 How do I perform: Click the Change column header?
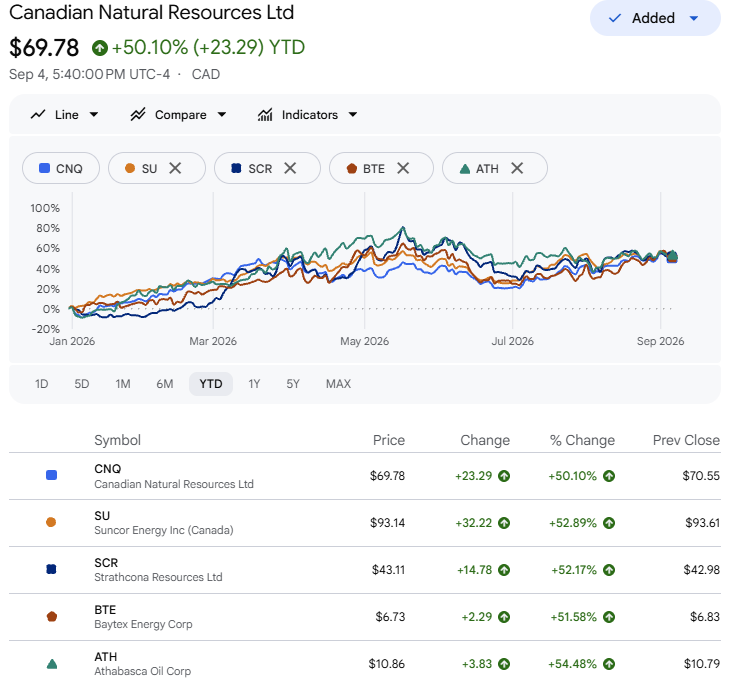pyautogui.click(x=485, y=440)
